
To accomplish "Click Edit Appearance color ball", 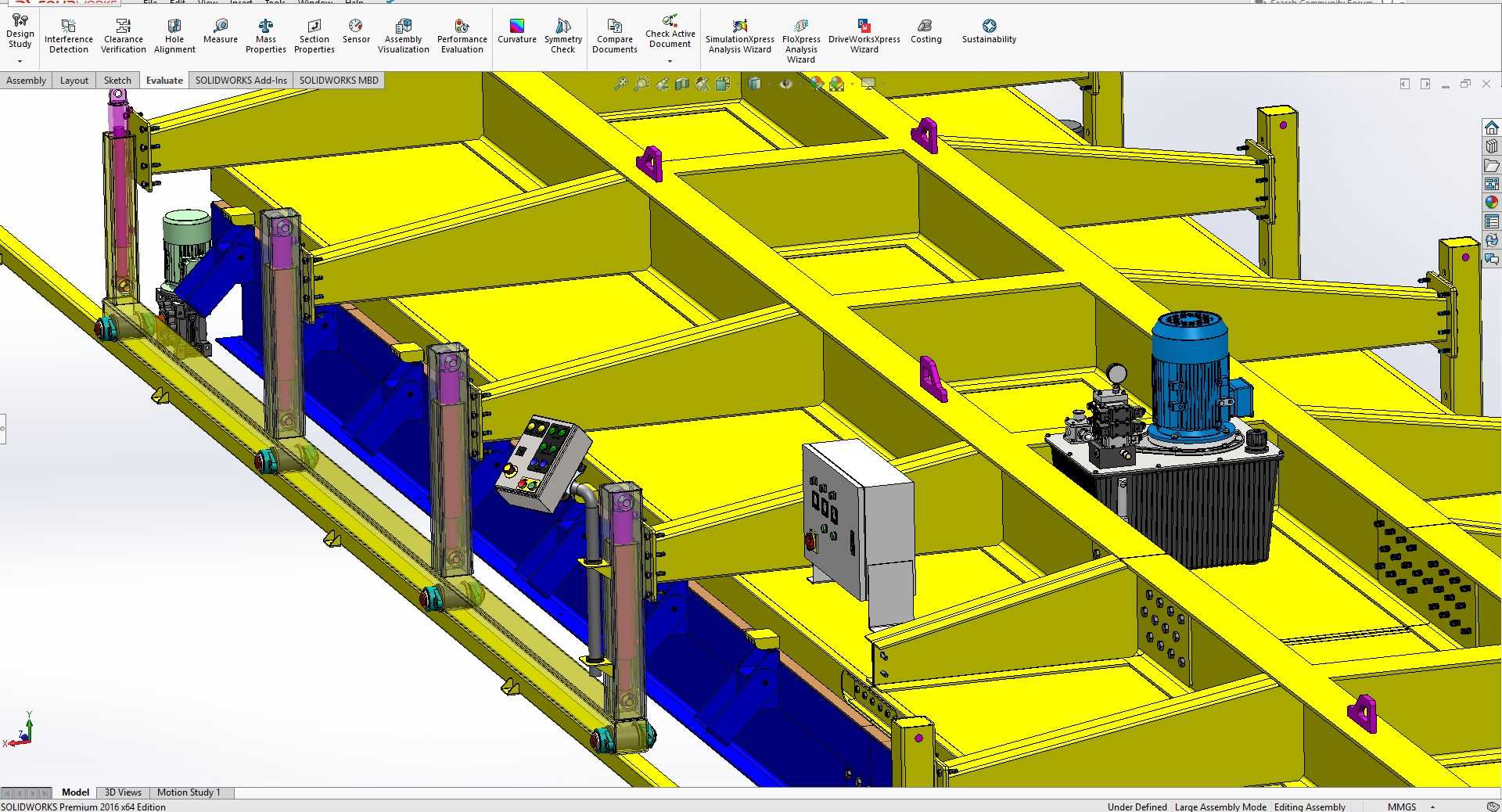I will (816, 84).
